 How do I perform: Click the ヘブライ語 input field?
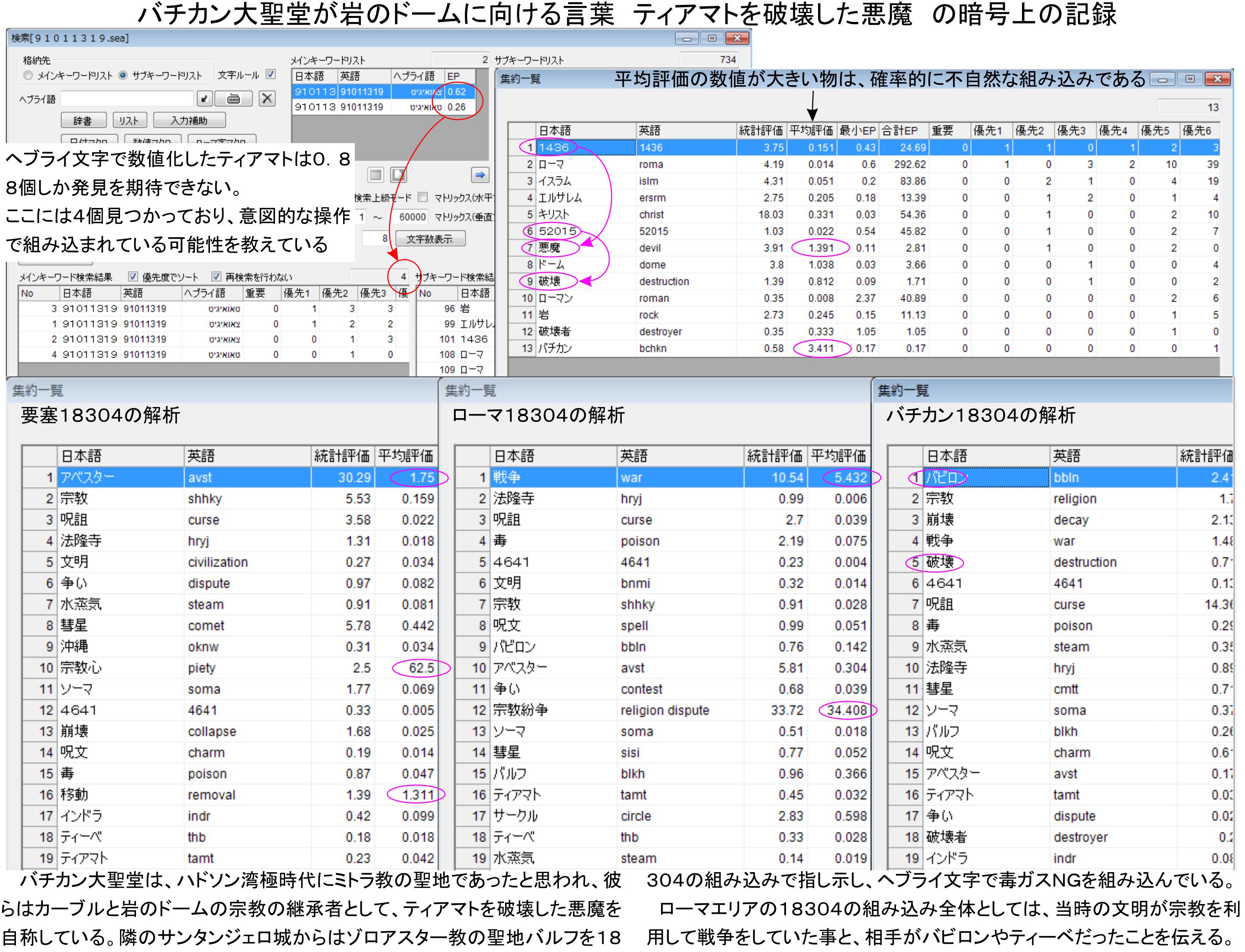point(127,99)
